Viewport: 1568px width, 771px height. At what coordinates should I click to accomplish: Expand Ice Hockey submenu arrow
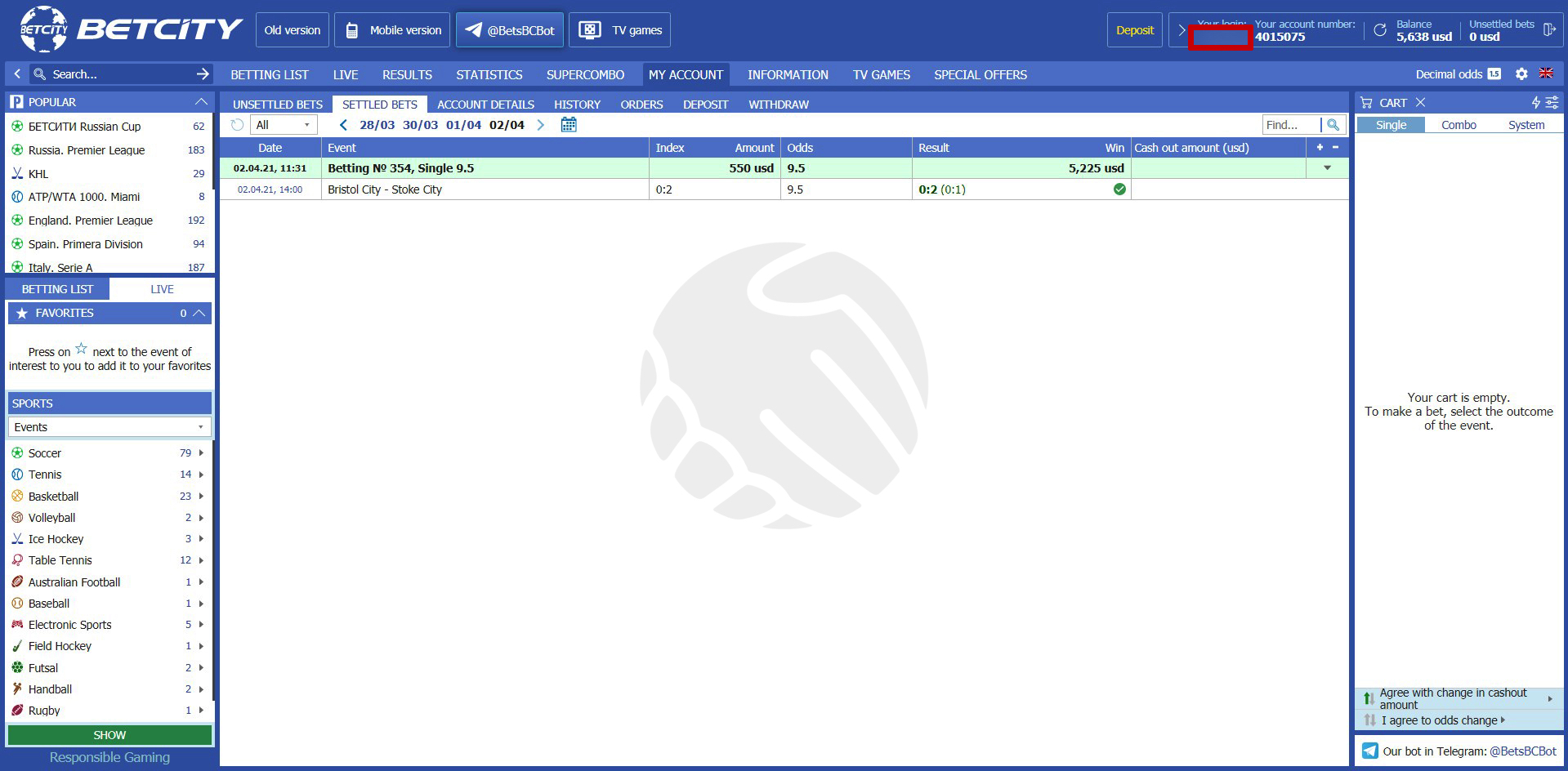tap(201, 538)
